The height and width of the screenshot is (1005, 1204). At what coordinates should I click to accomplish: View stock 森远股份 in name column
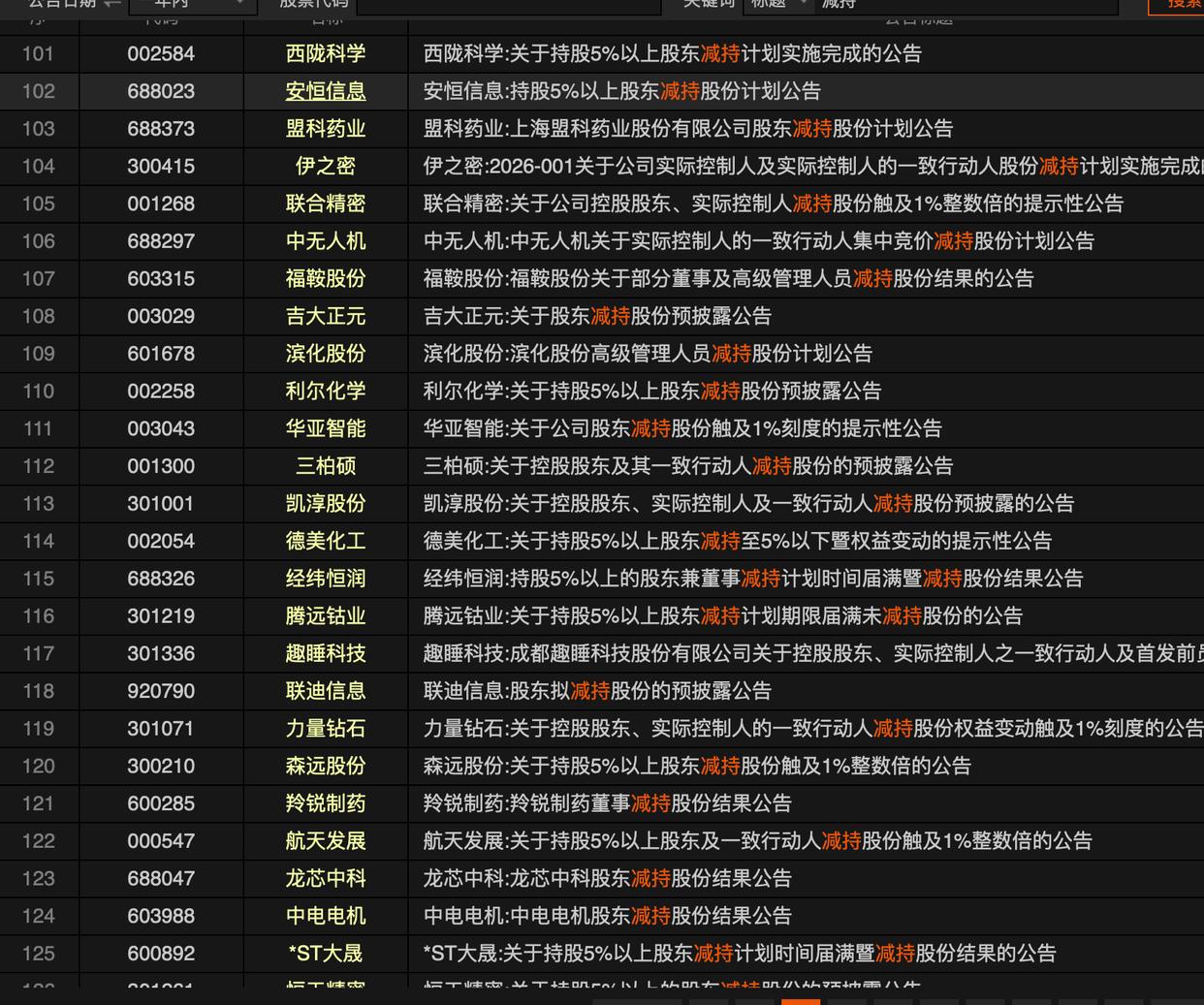(326, 766)
